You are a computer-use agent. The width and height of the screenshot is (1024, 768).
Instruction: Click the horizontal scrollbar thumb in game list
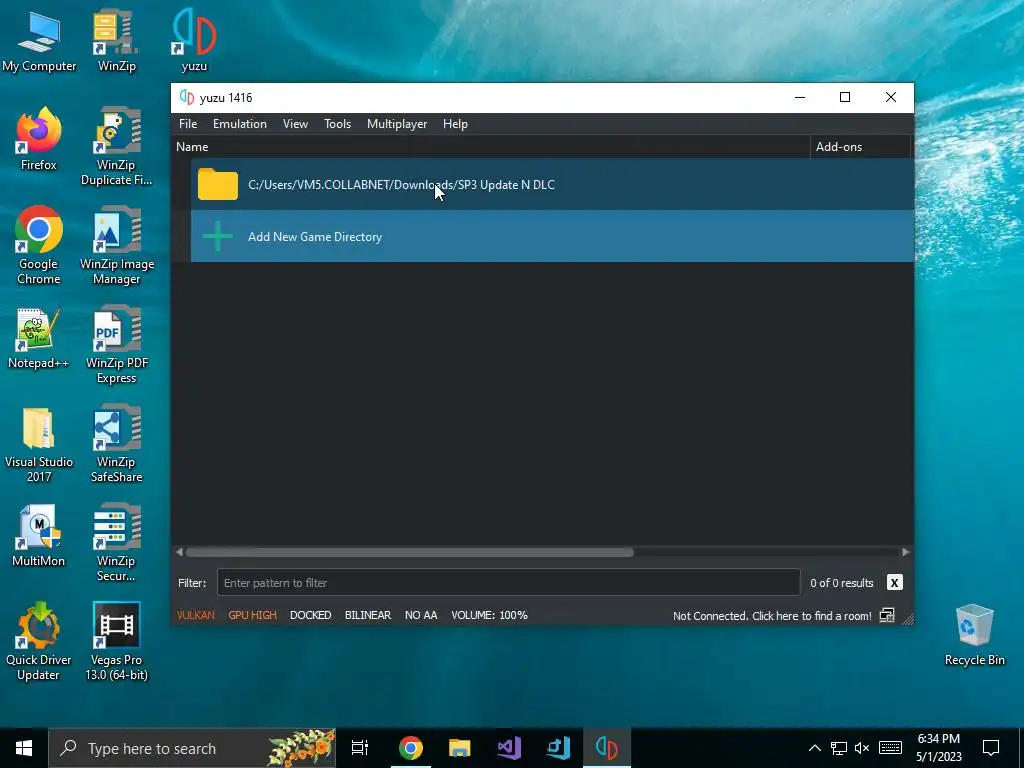(409, 552)
